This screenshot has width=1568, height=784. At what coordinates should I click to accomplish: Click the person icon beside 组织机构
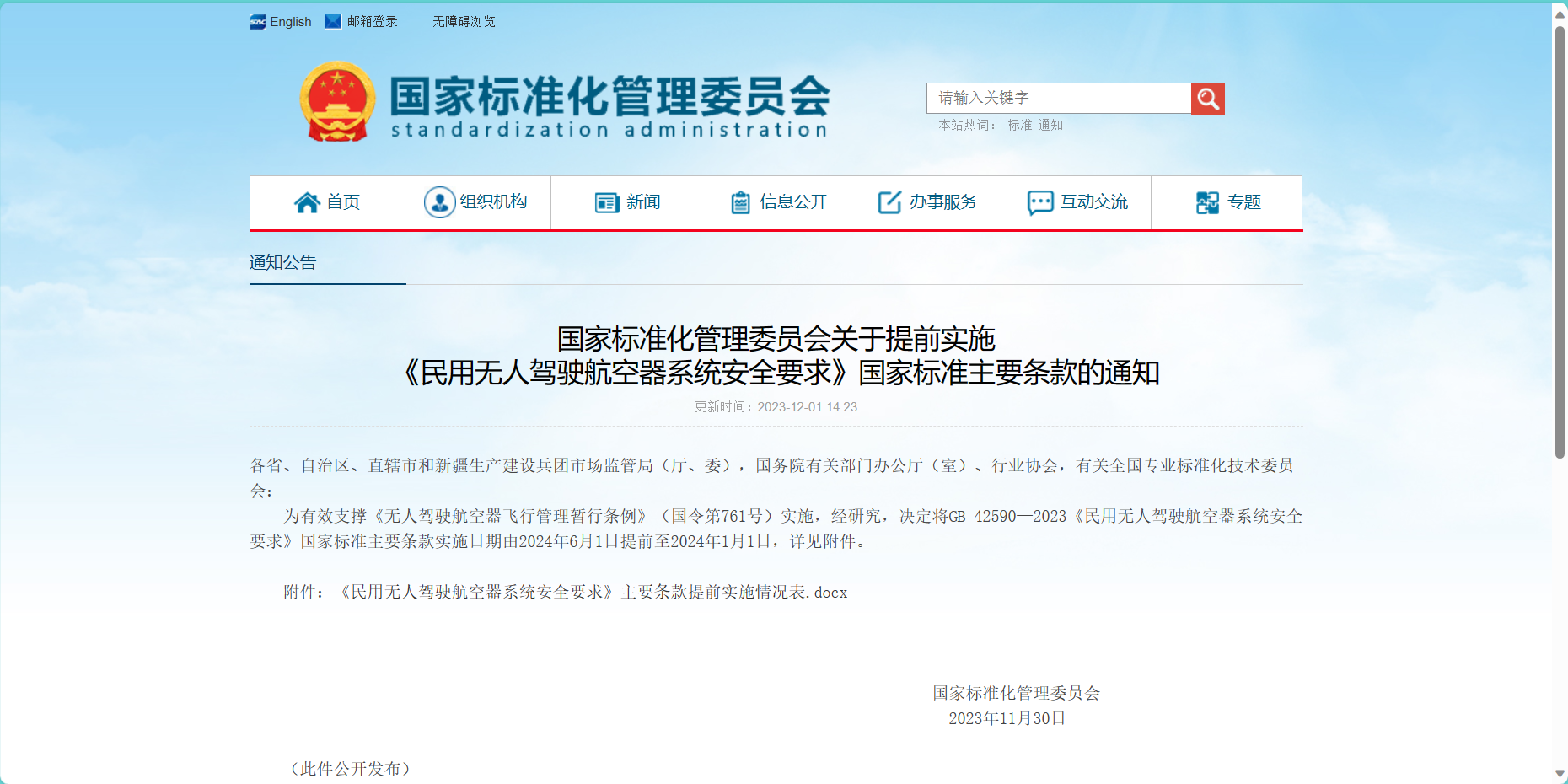point(439,202)
